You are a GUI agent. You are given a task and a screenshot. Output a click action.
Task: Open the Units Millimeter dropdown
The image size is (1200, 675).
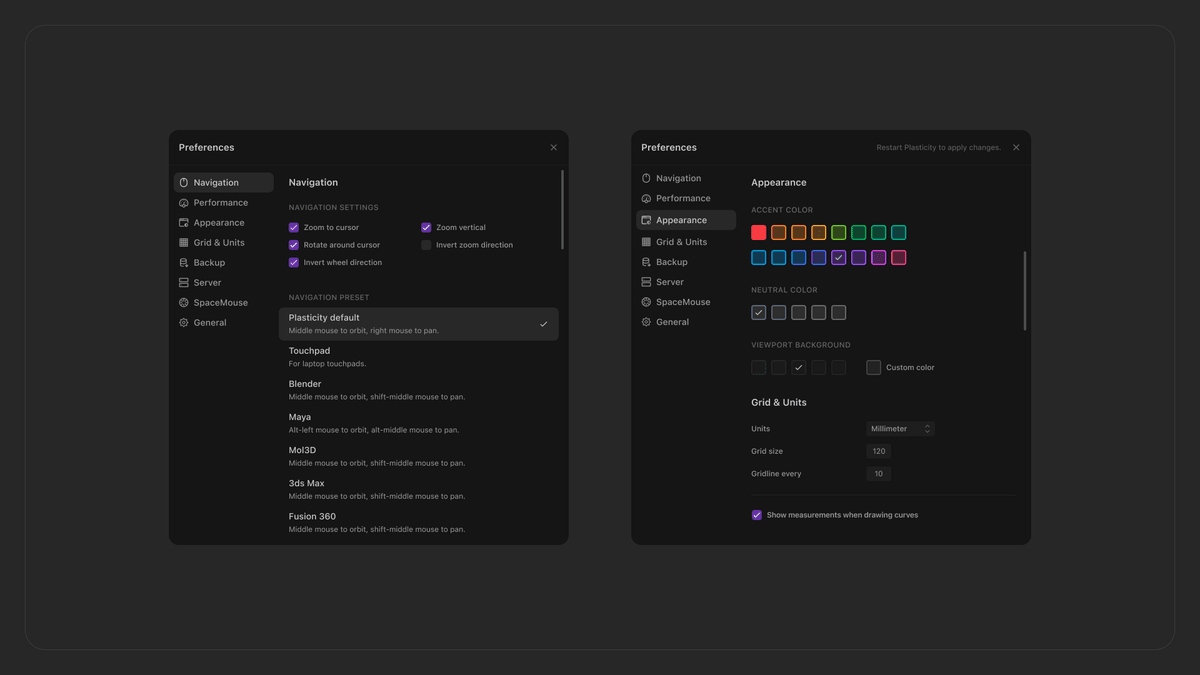click(x=900, y=429)
